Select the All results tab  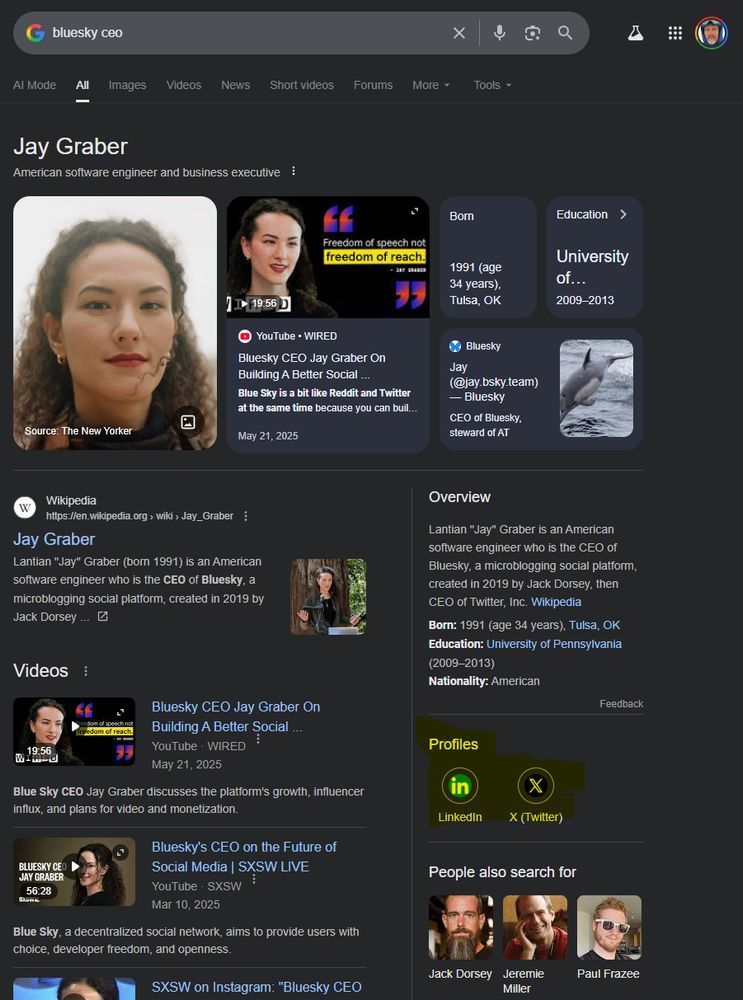82,85
